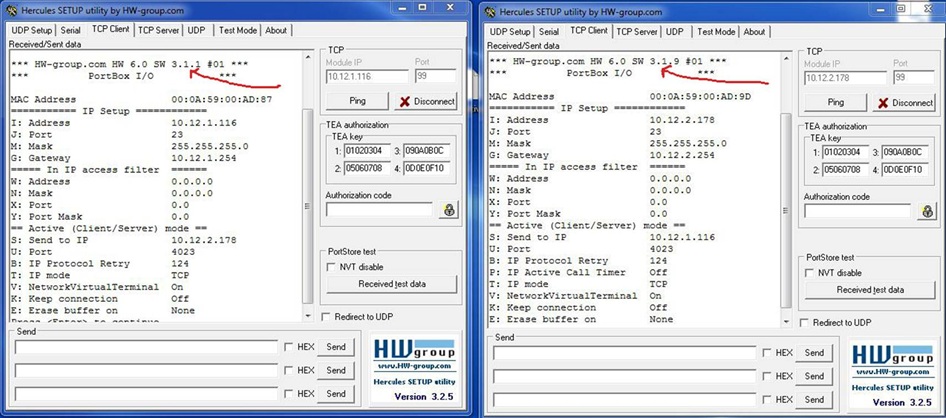Check HEX for third send line, right window

(x=767, y=400)
